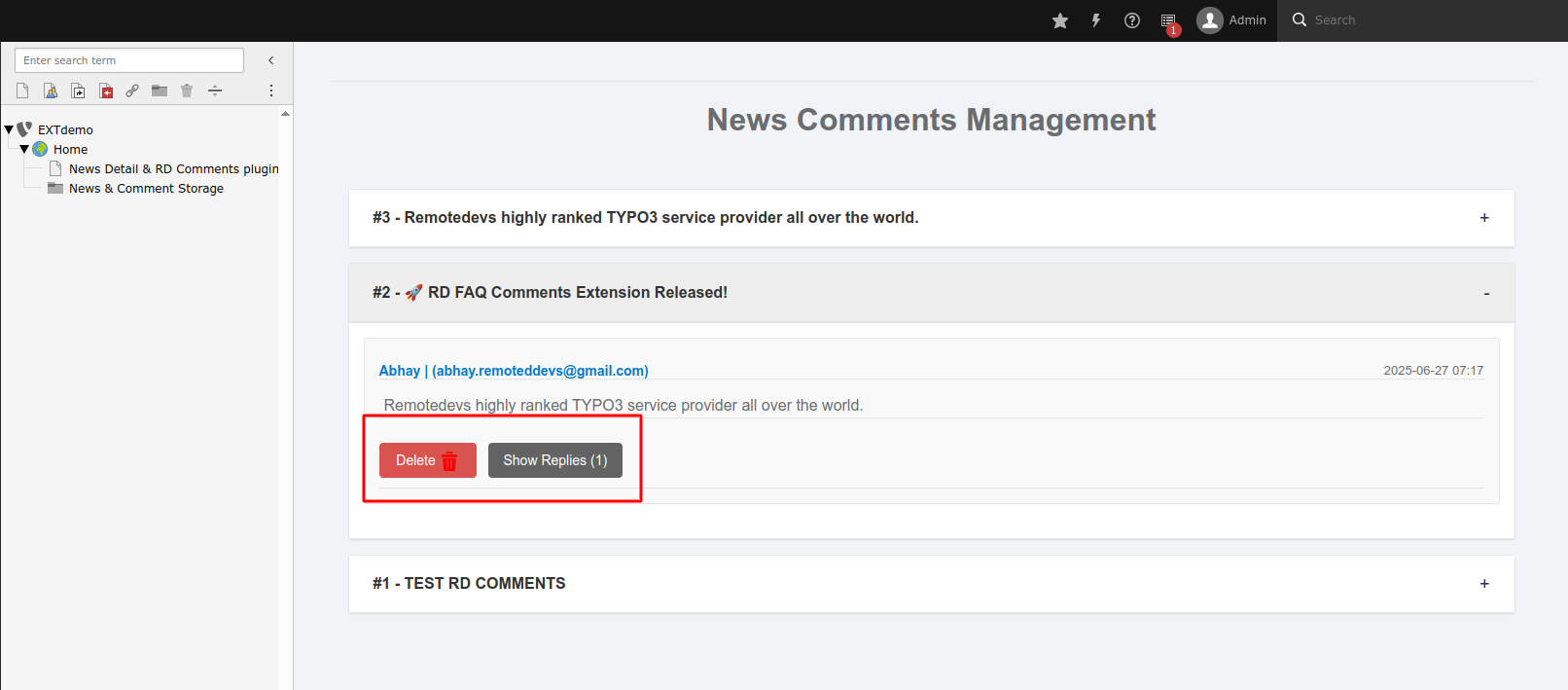This screenshot has height=690, width=1568.
Task: Click header #2 RD FAQ Comments Extension Released
Action: coord(932,293)
